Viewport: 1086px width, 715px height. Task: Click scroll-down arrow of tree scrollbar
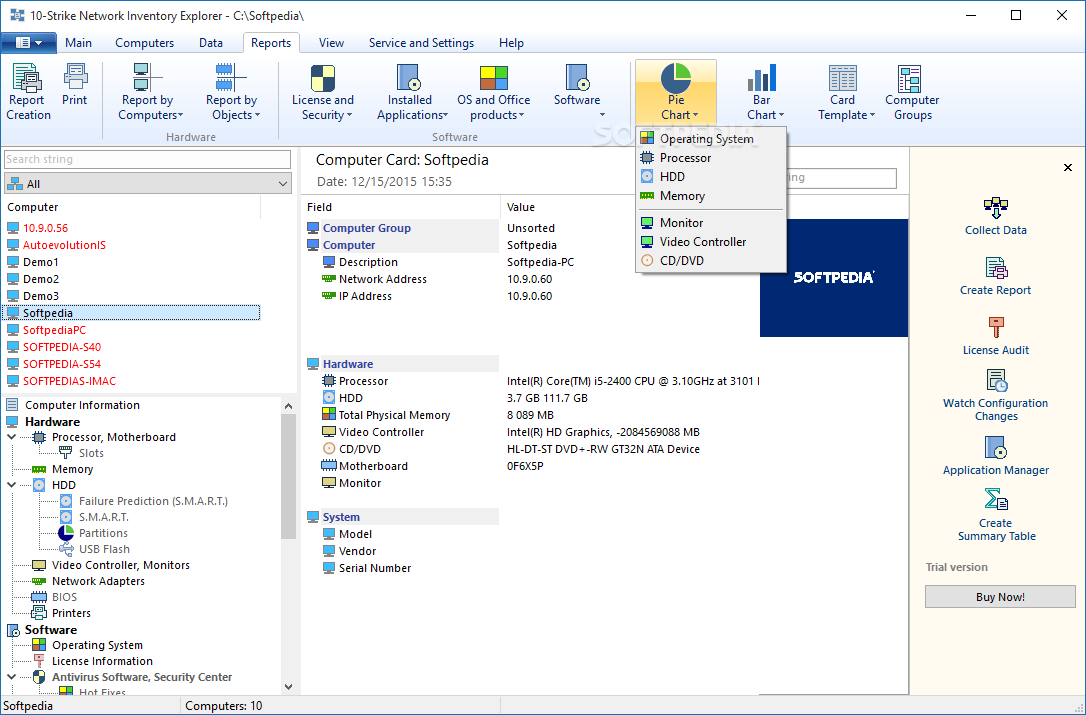(289, 687)
